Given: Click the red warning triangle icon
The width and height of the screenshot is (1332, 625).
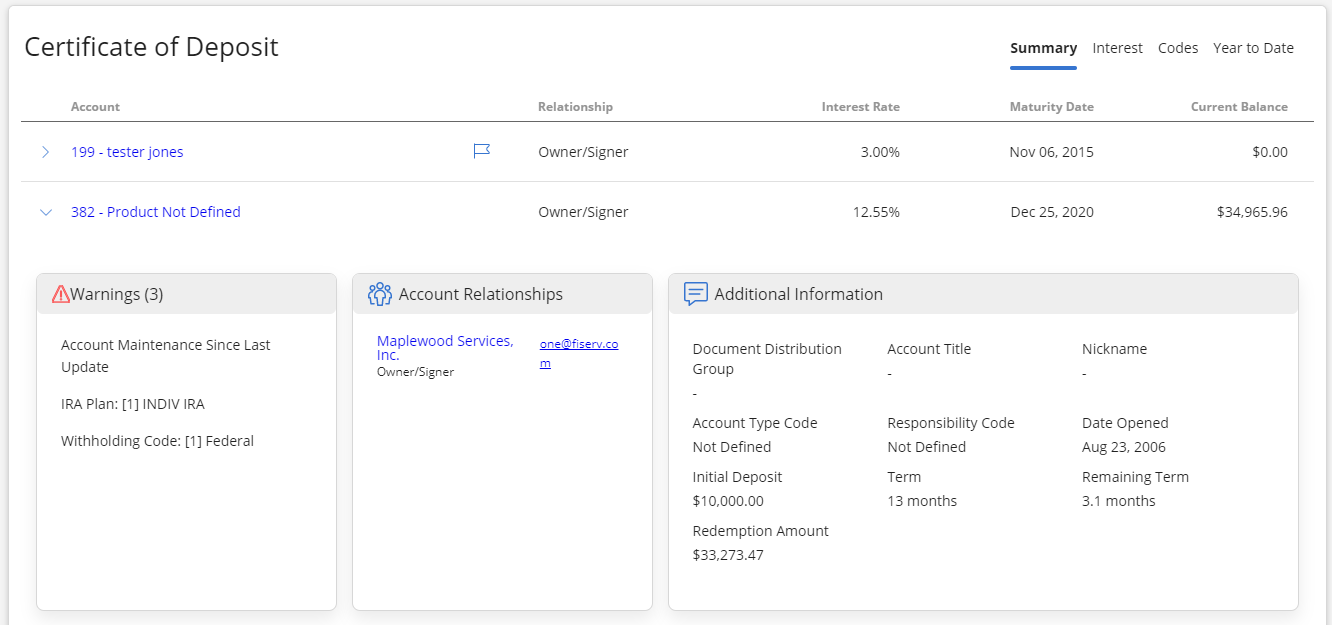Looking at the screenshot, I should coord(60,294).
